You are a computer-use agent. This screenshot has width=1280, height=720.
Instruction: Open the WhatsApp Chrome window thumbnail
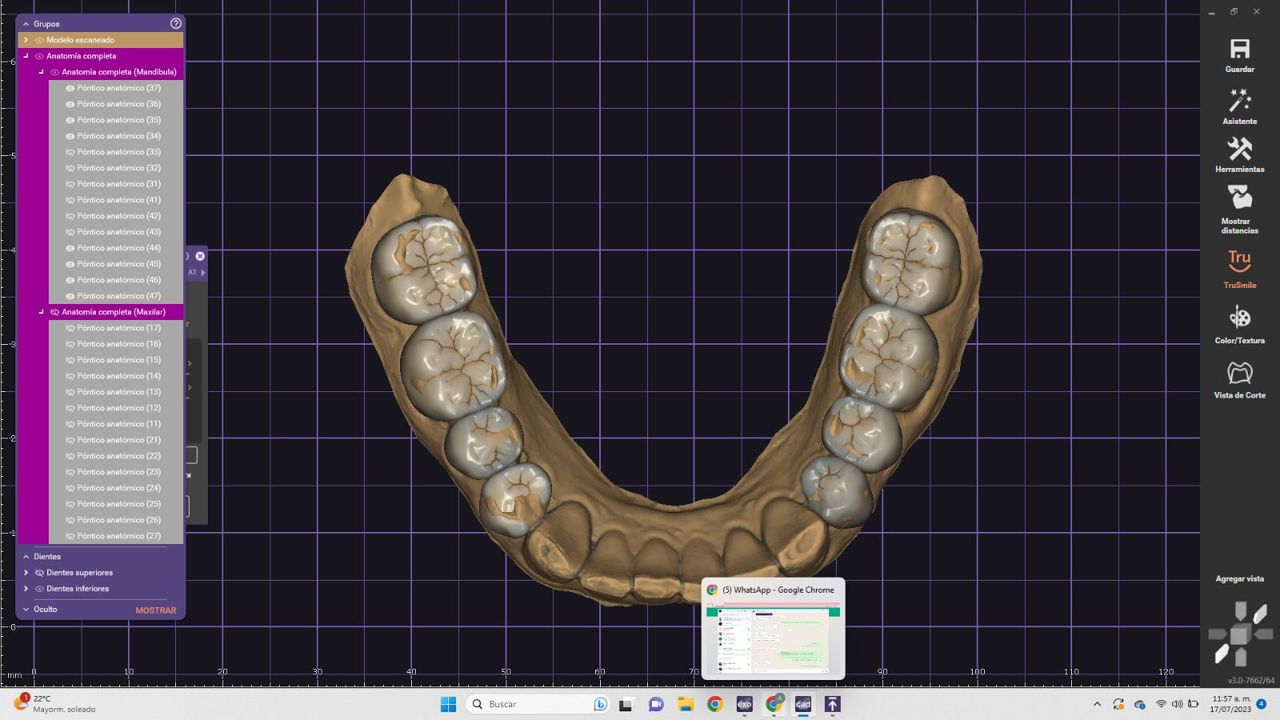[x=773, y=639]
